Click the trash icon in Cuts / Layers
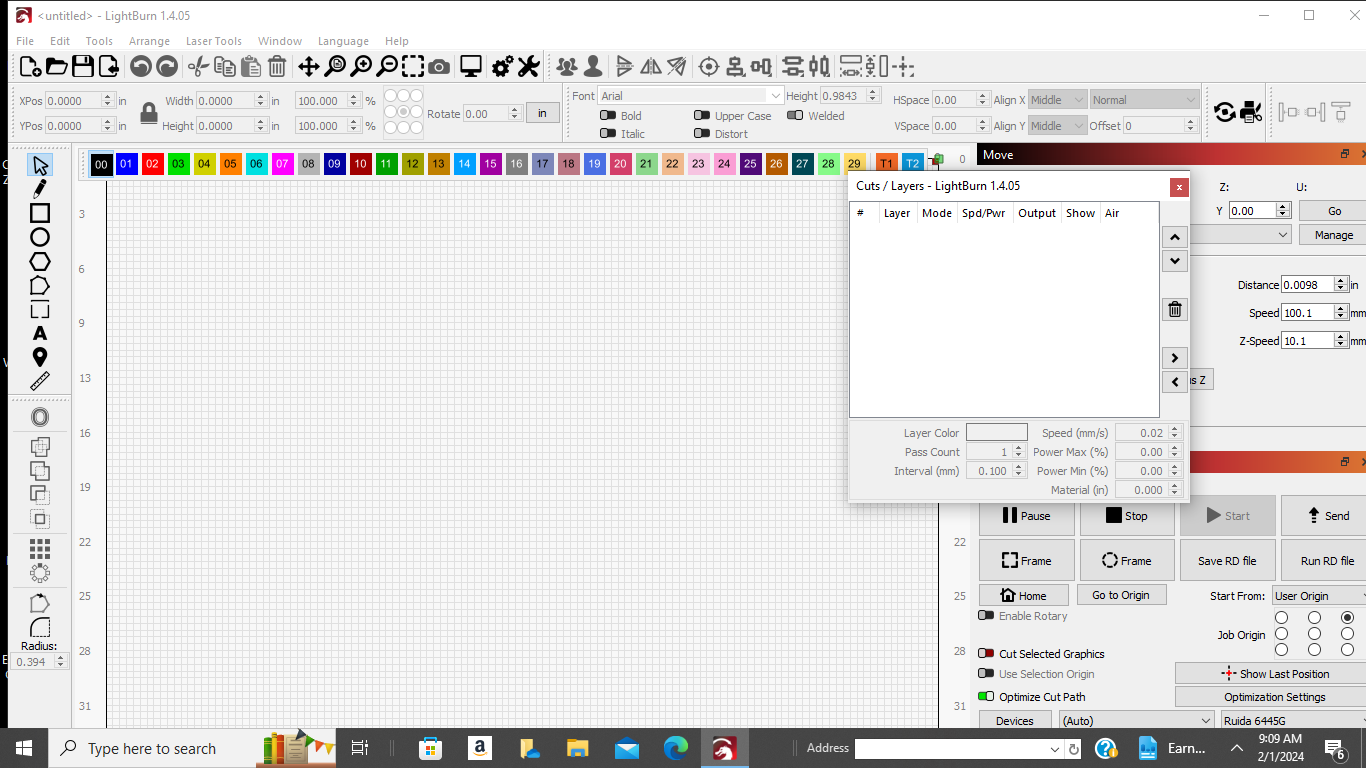Screen dimensions: 1366x768 coord(1175,309)
